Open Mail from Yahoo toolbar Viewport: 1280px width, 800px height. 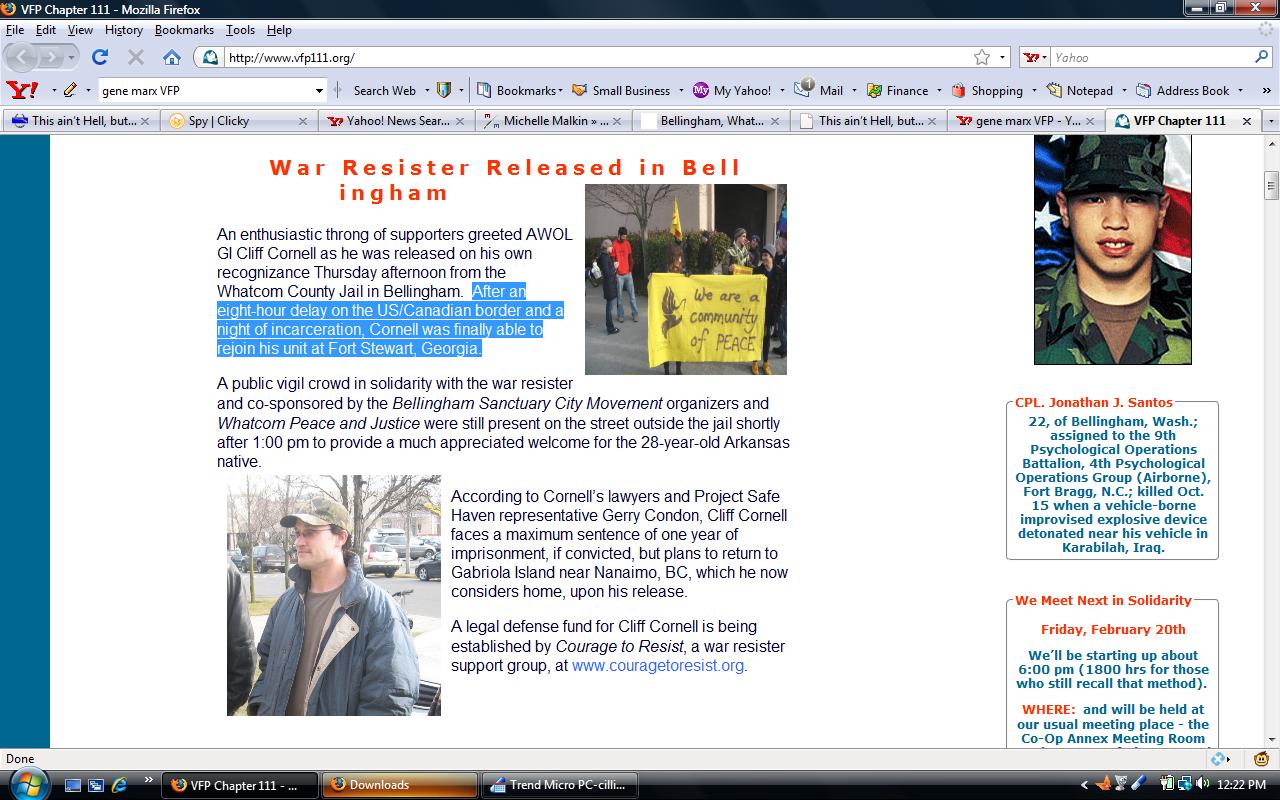[820, 90]
